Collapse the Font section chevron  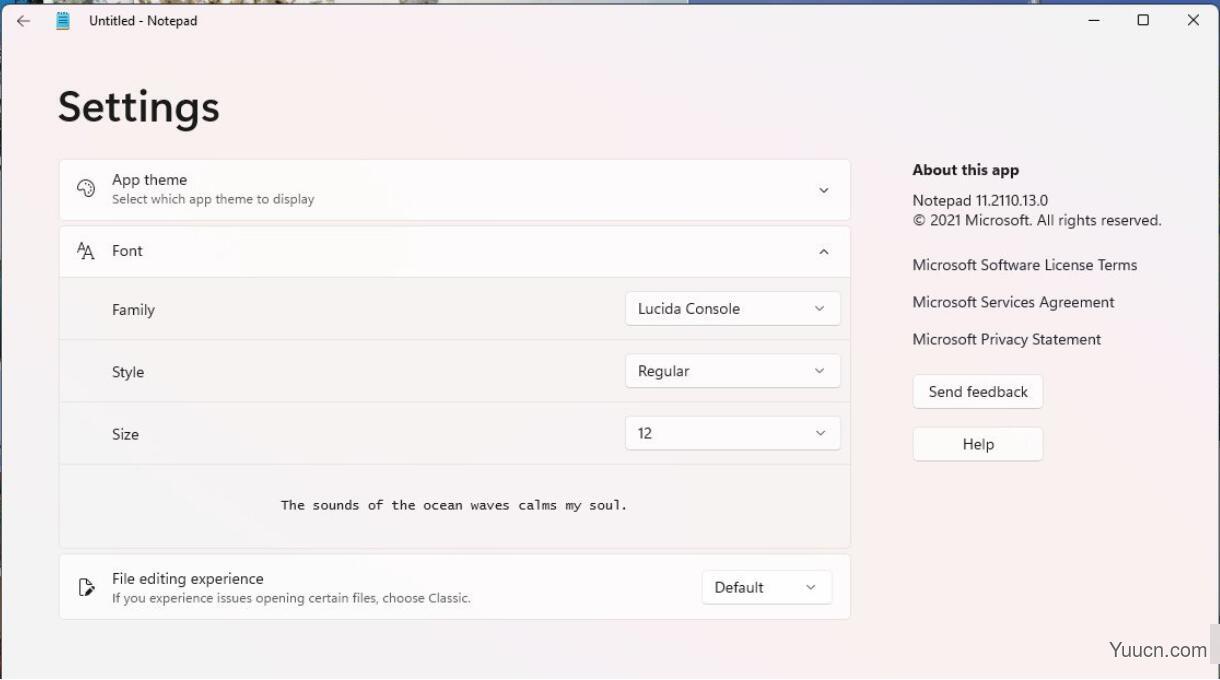[x=824, y=252]
